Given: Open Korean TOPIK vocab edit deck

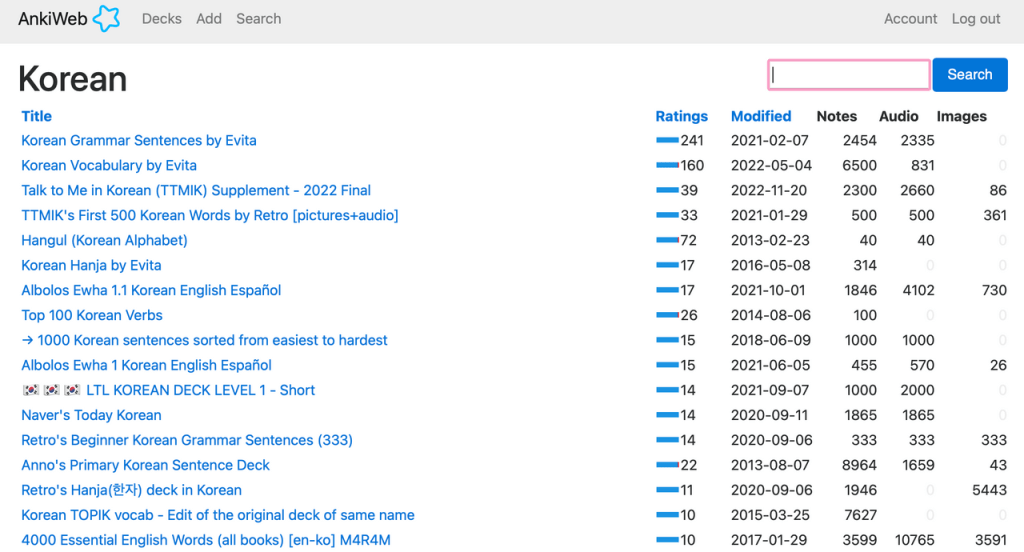Looking at the screenshot, I should point(217,515).
